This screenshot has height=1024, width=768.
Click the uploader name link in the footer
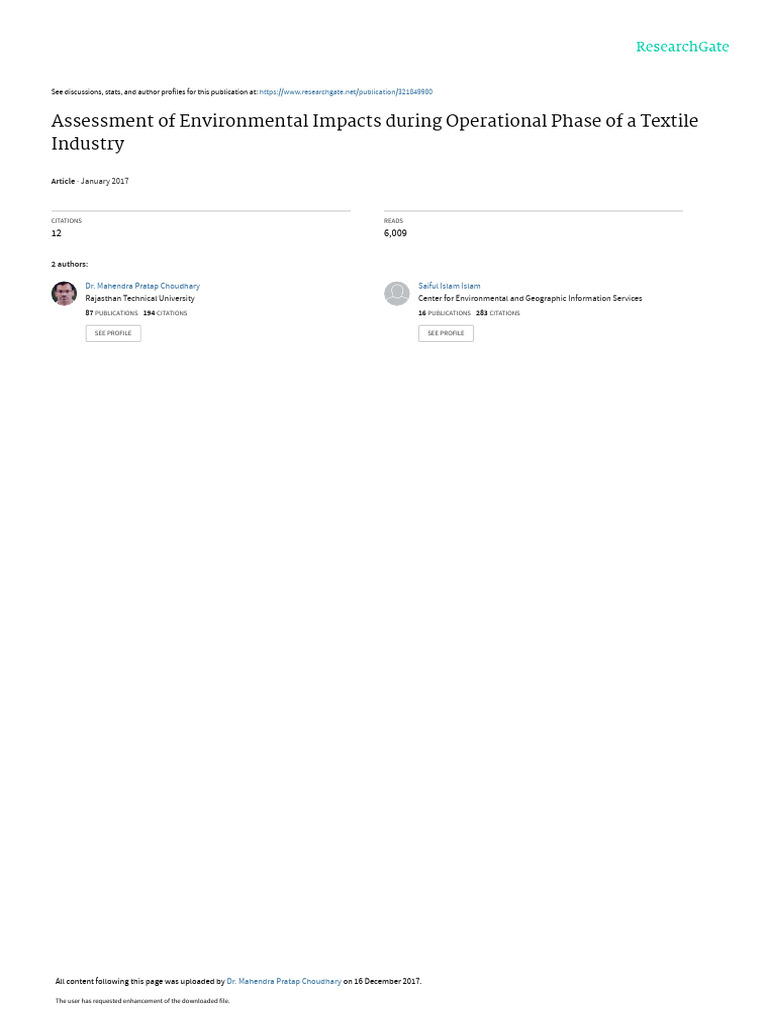coord(283,981)
